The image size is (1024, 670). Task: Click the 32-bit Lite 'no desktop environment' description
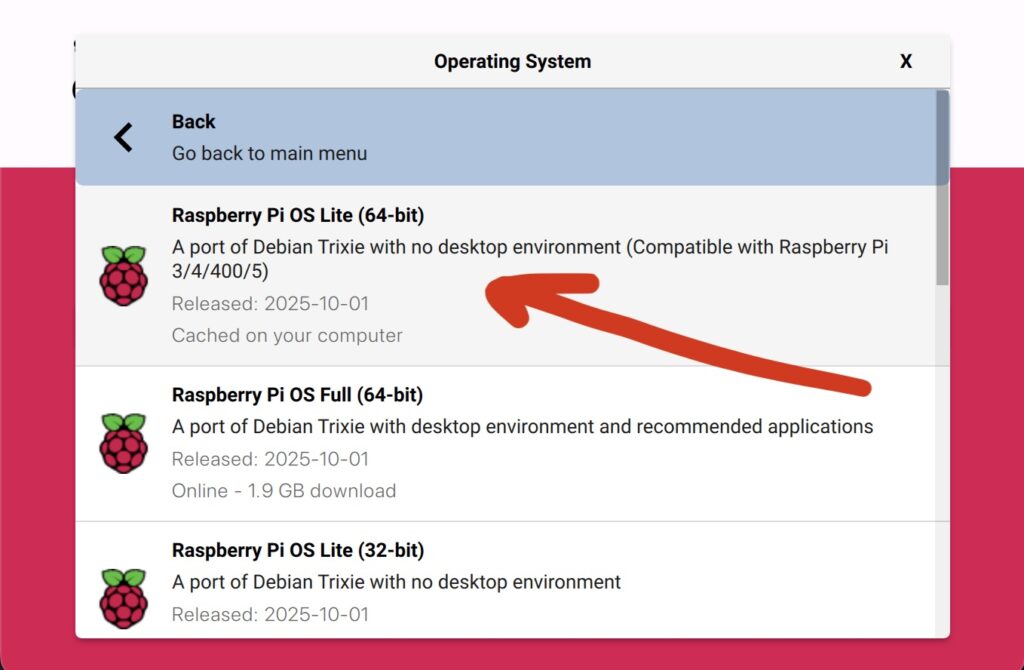396,582
